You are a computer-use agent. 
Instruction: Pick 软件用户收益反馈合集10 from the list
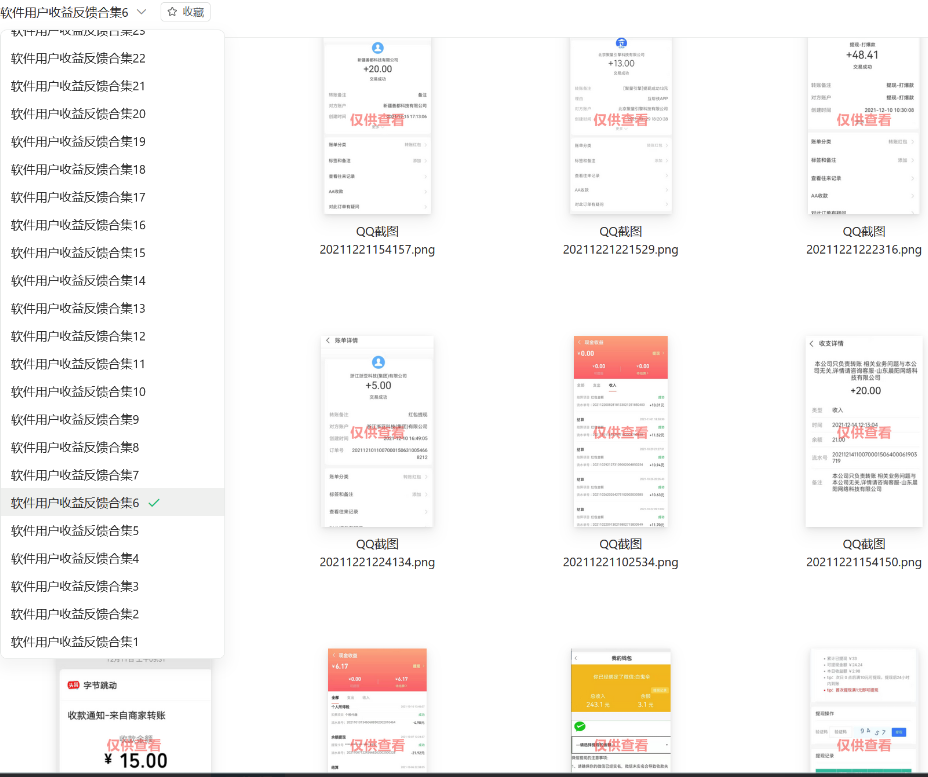point(78,391)
